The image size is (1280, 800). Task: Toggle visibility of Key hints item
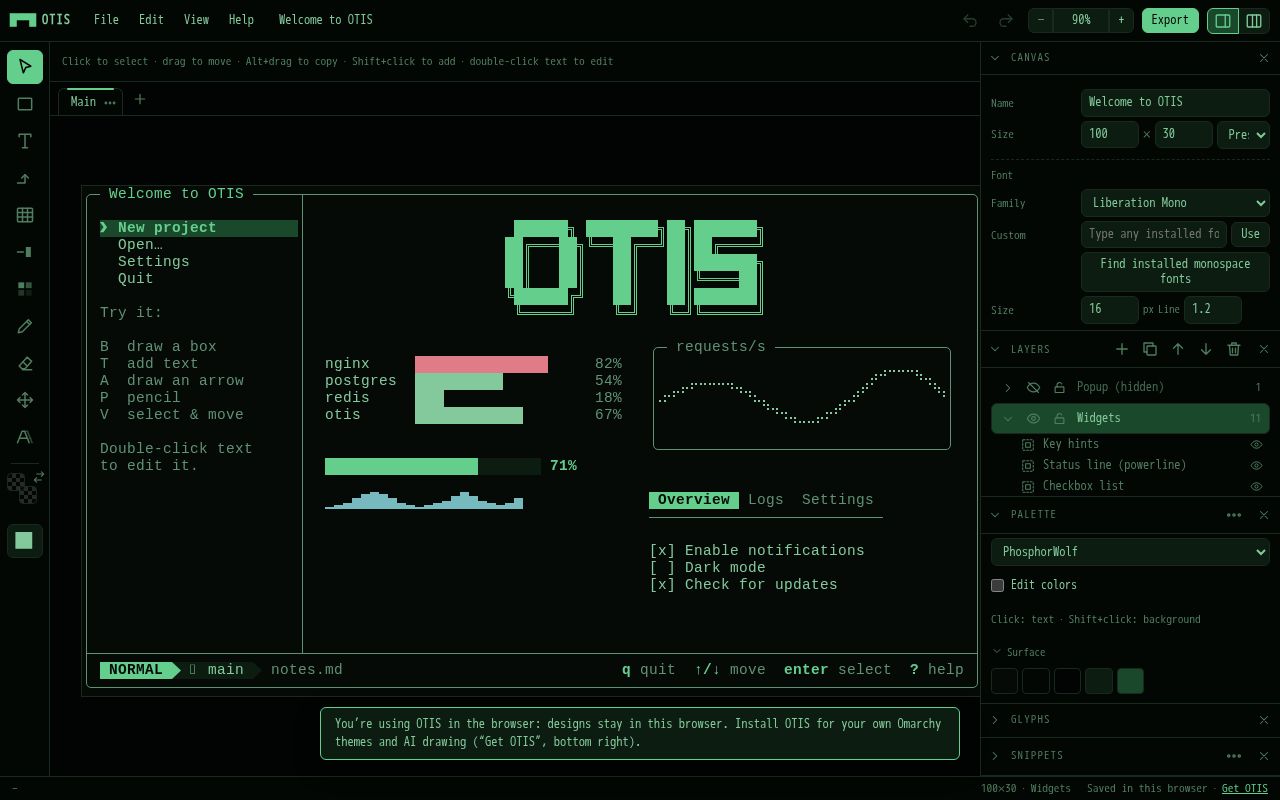pos(1257,444)
